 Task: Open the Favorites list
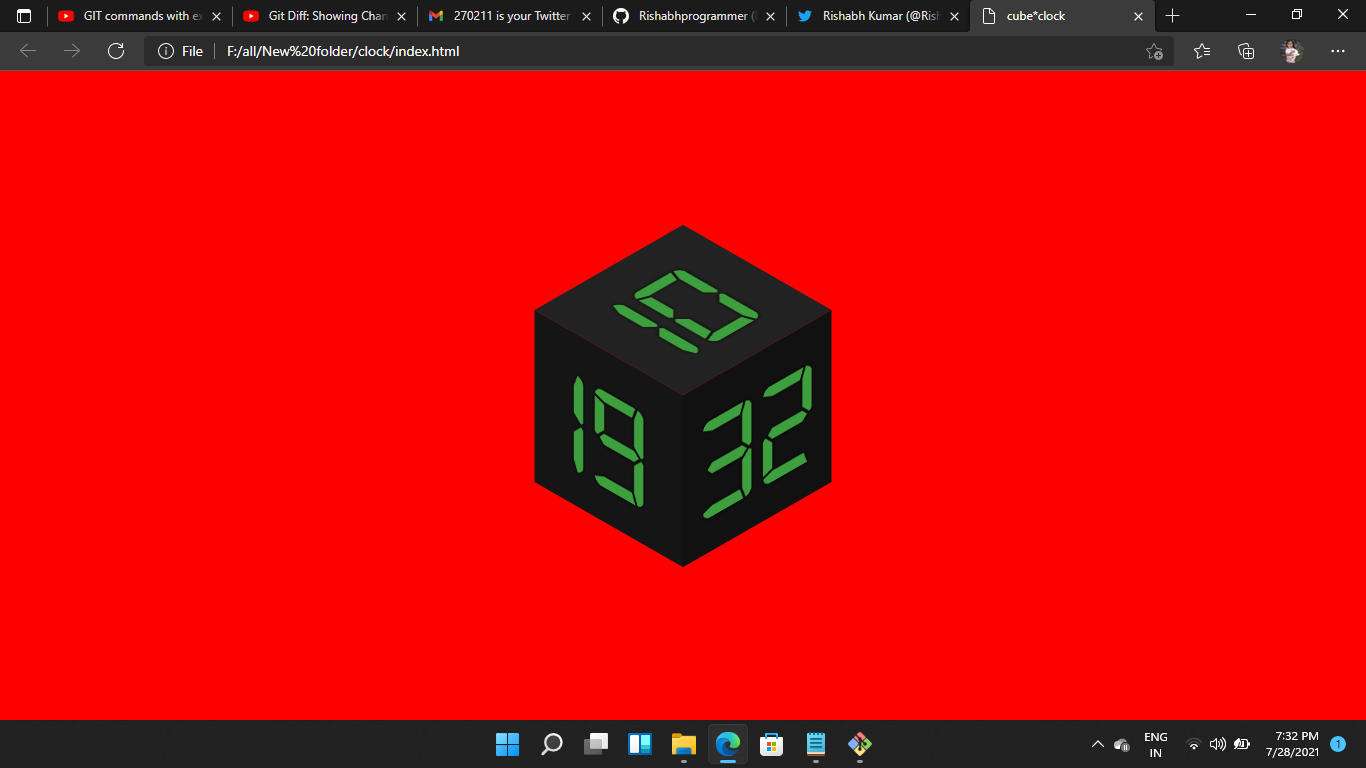(x=1201, y=51)
